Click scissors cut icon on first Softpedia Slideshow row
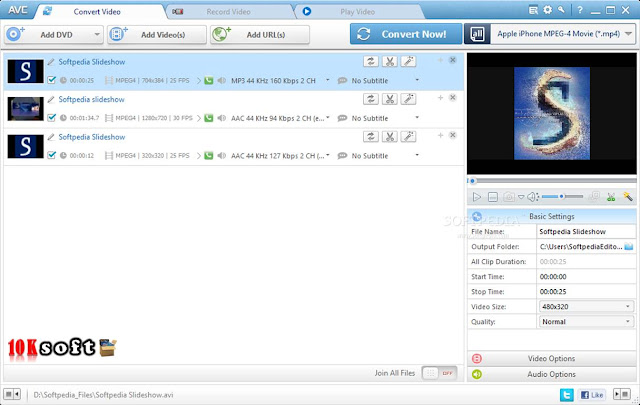The width and height of the screenshot is (640, 405). (389, 62)
